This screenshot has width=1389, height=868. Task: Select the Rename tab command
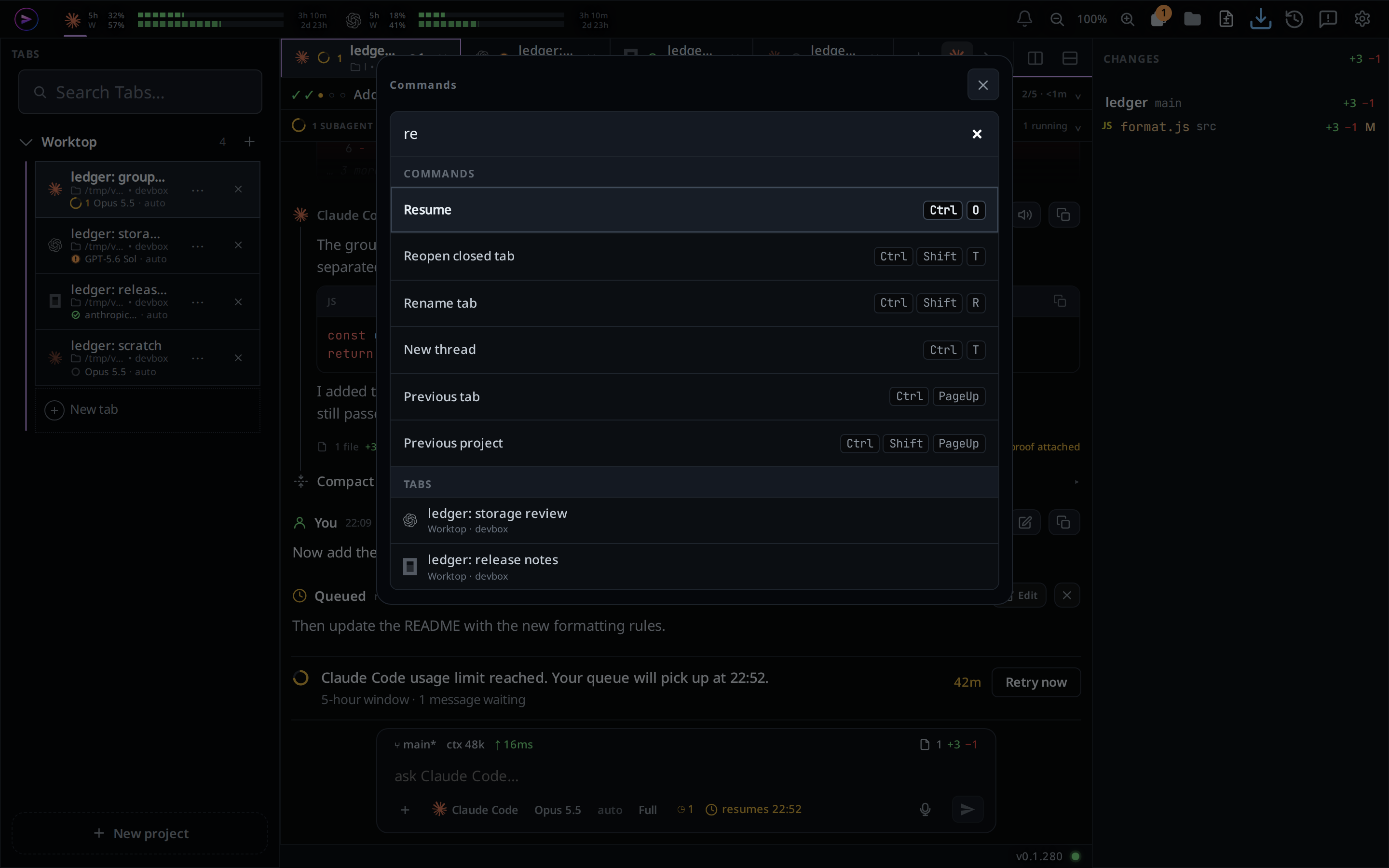[x=694, y=302]
